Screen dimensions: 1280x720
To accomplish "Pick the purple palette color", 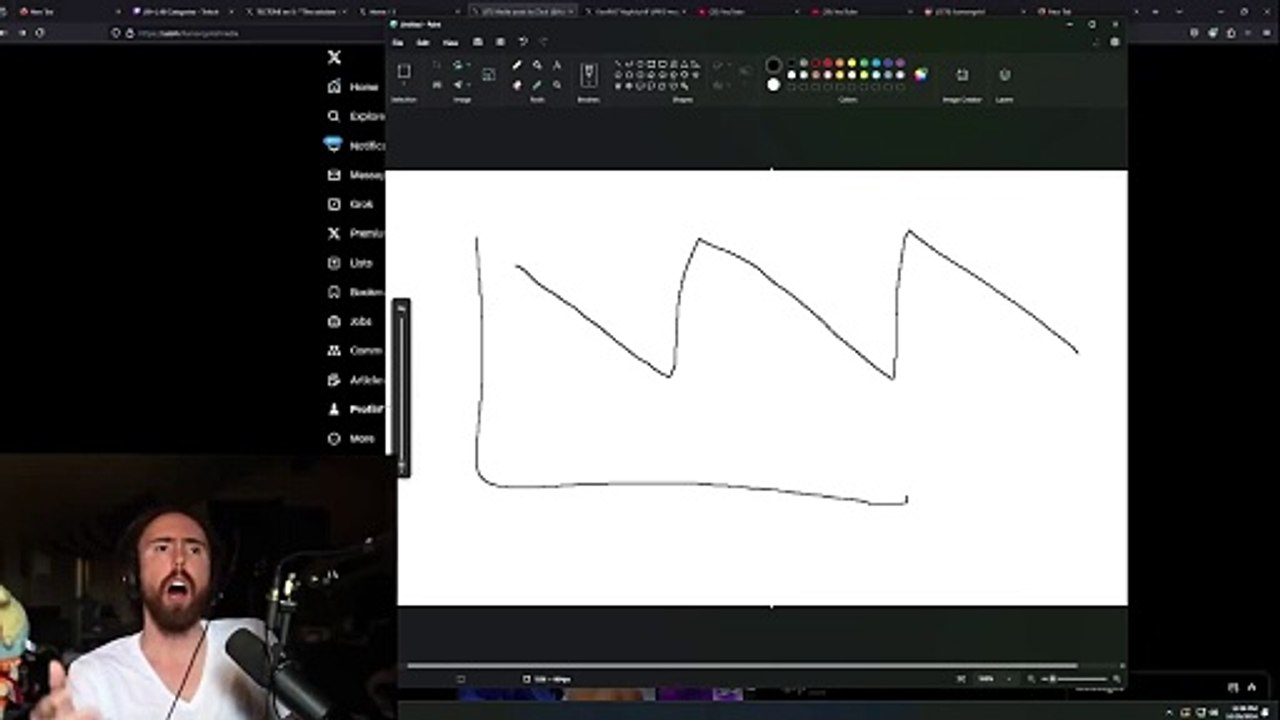I will [x=900, y=63].
